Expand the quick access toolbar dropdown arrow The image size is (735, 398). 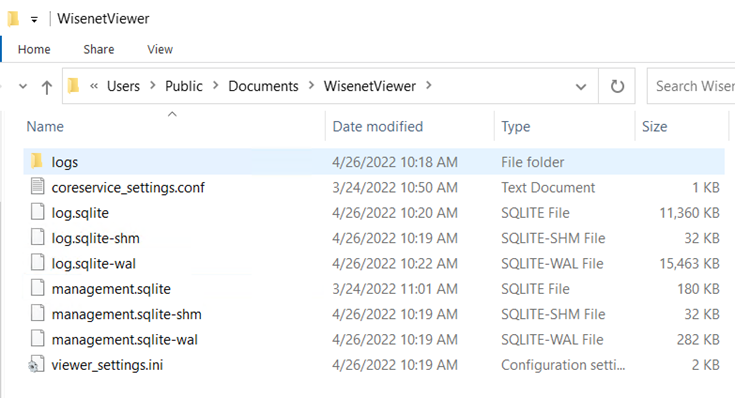[x=34, y=20]
